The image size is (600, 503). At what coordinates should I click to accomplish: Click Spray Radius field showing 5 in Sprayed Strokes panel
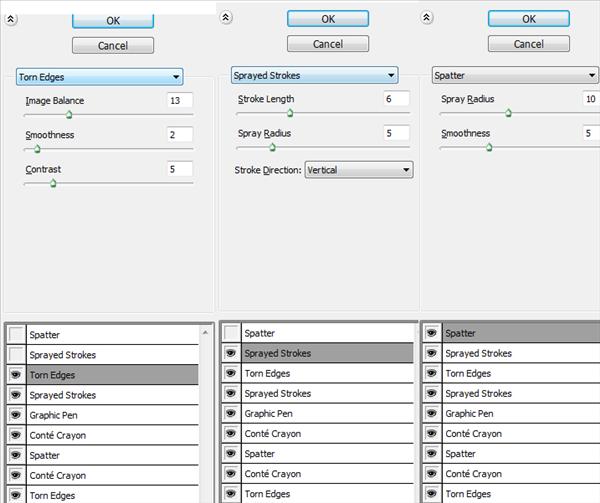pos(396,133)
